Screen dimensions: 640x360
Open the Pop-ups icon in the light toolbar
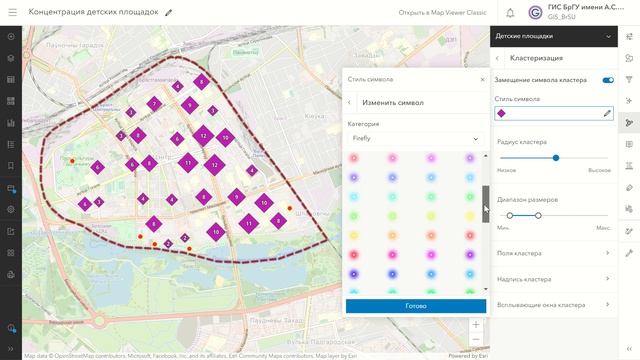[629, 144]
